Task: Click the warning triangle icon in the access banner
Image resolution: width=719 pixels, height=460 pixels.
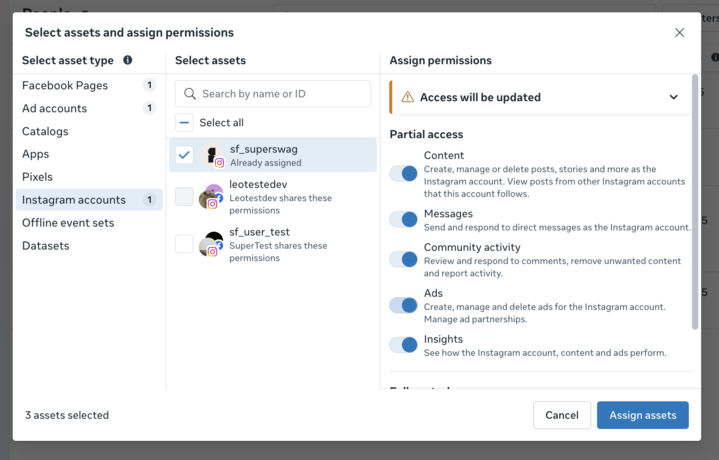Action: (407, 97)
